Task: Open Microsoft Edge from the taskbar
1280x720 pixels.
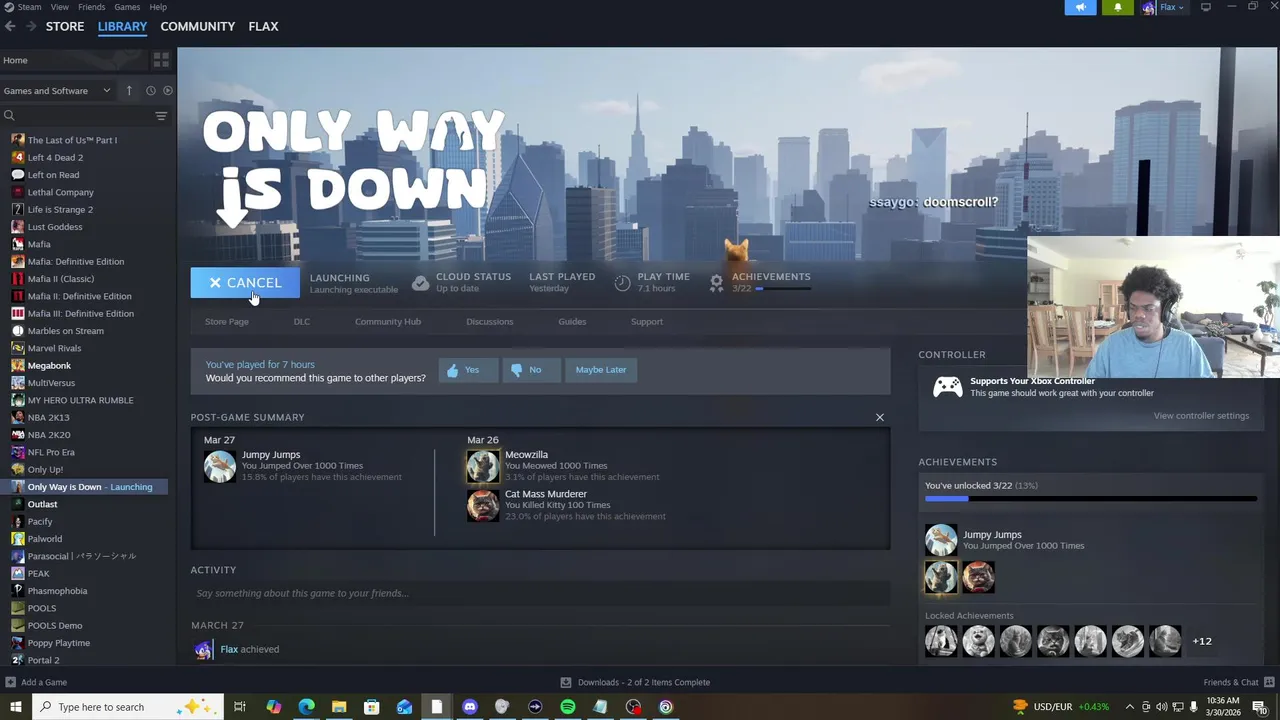Action: click(306, 707)
